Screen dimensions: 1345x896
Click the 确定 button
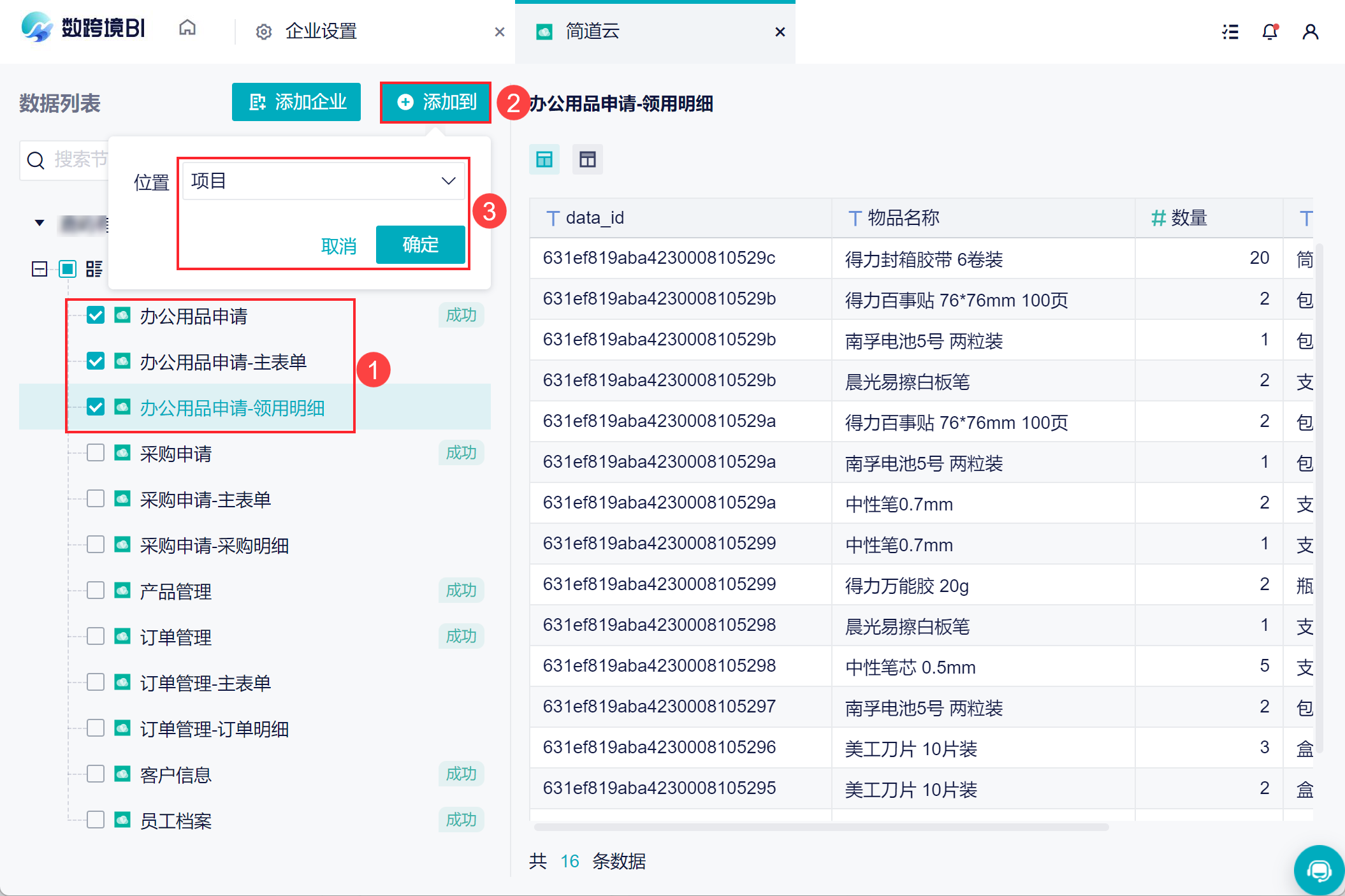(420, 245)
